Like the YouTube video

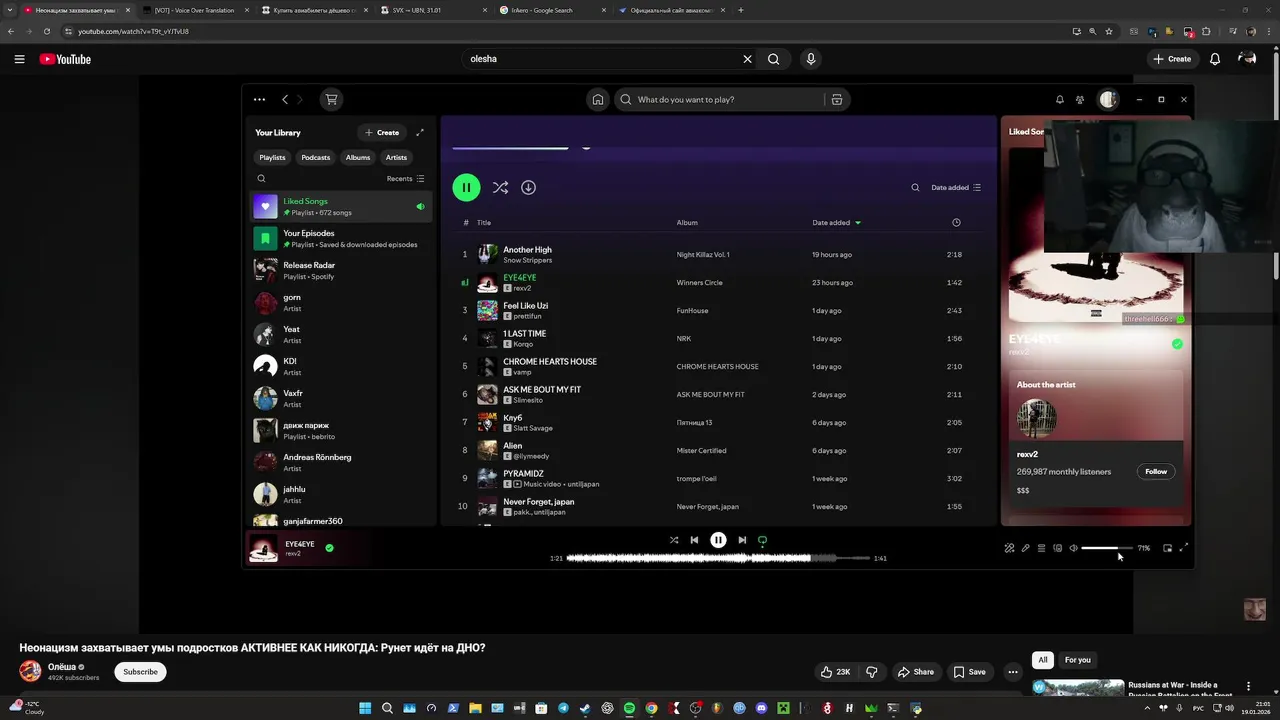click(835, 672)
